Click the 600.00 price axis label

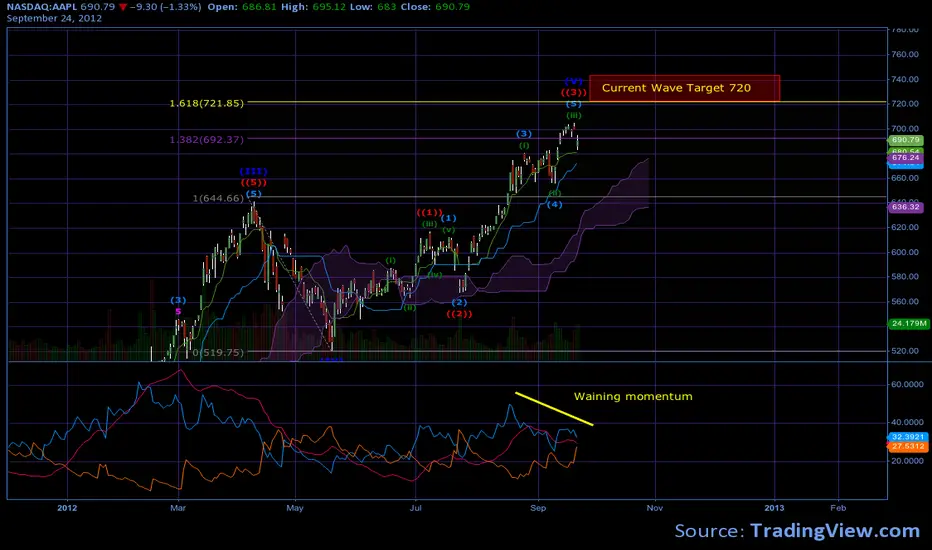coord(905,252)
